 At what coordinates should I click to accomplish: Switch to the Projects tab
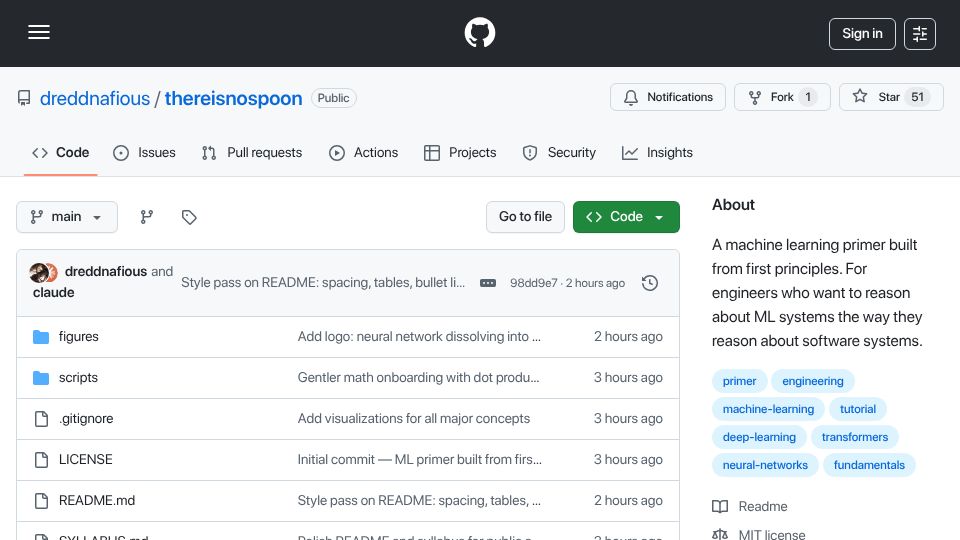click(460, 152)
